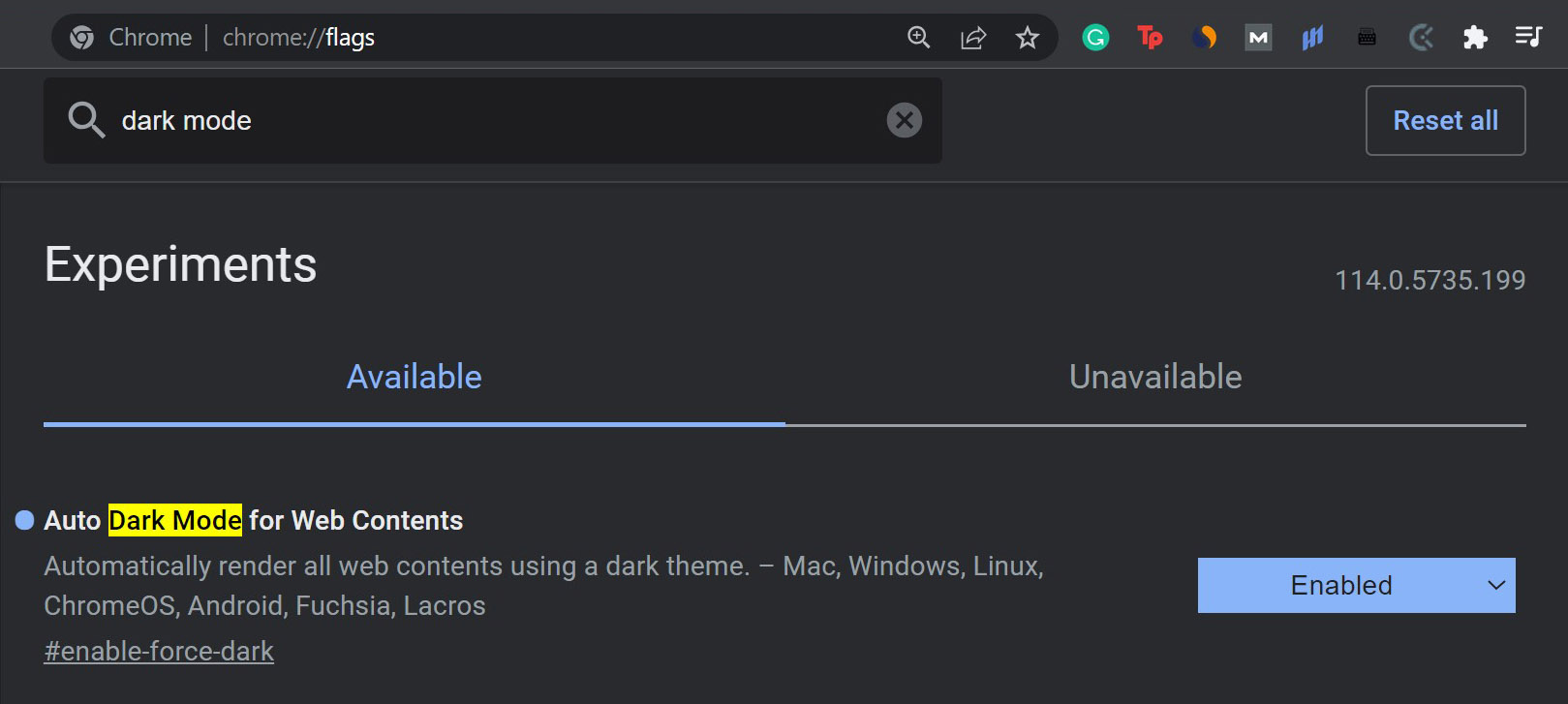Open the red Tp extension icon
The width and height of the screenshot is (1568, 704).
click(1150, 38)
